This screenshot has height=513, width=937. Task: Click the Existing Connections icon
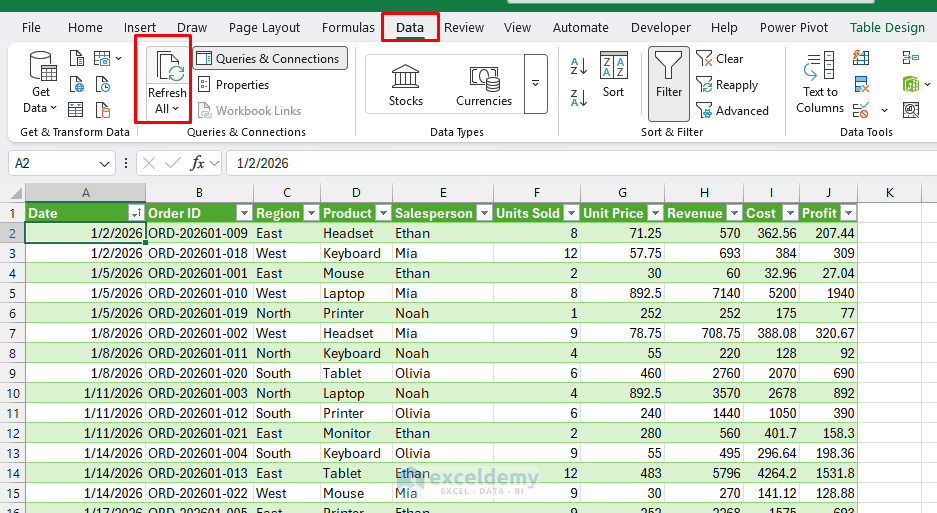pyautogui.click(x=103, y=110)
